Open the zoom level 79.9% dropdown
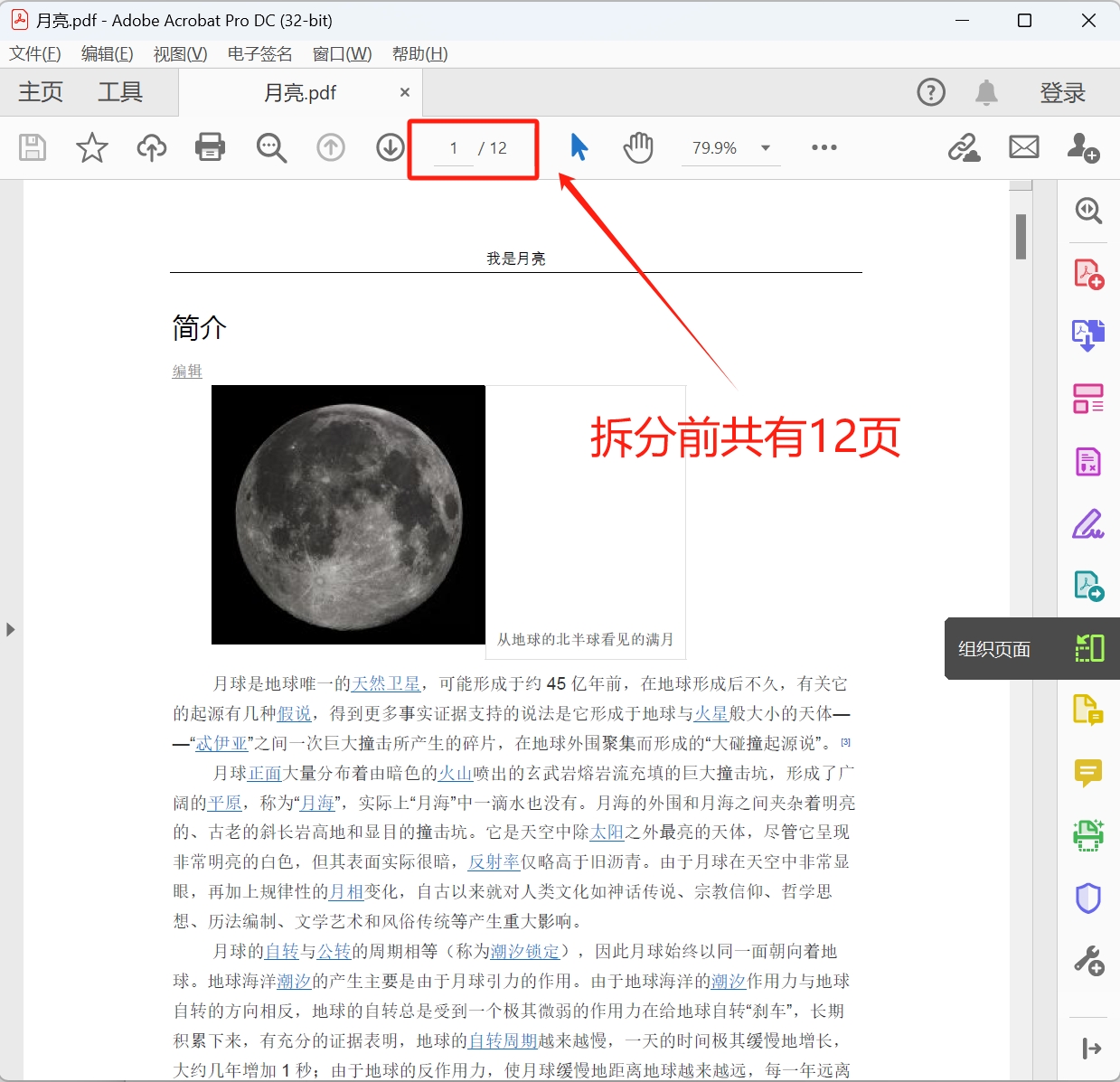 click(x=730, y=147)
